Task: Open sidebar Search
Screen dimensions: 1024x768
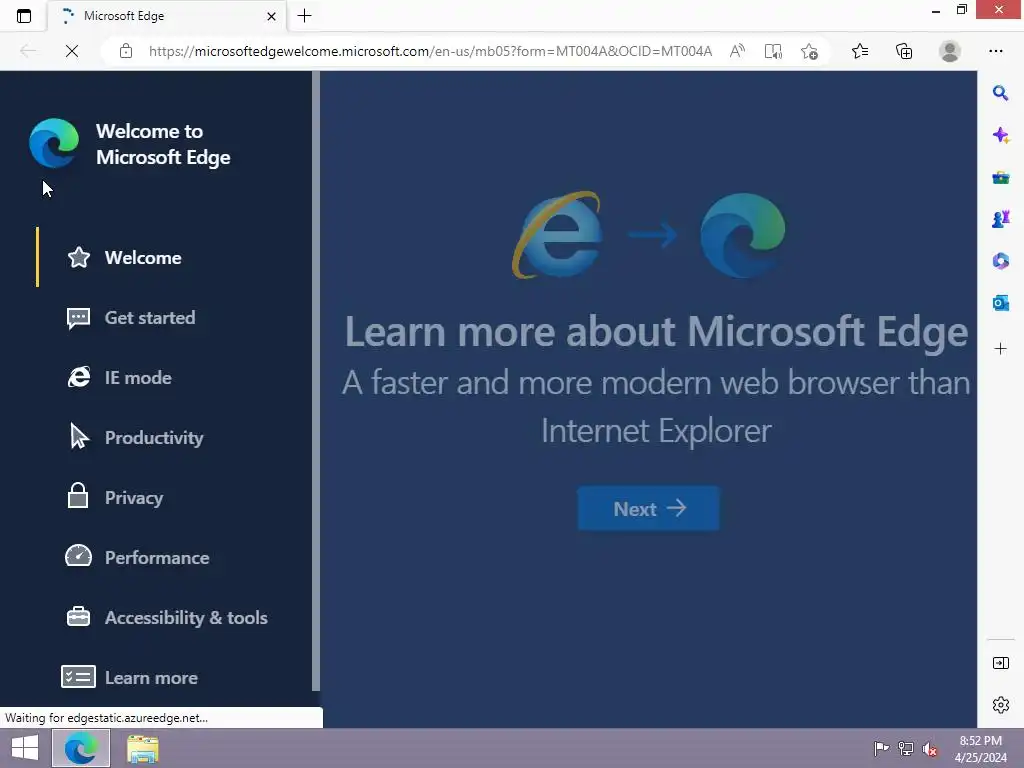Action: tap(1000, 93)
